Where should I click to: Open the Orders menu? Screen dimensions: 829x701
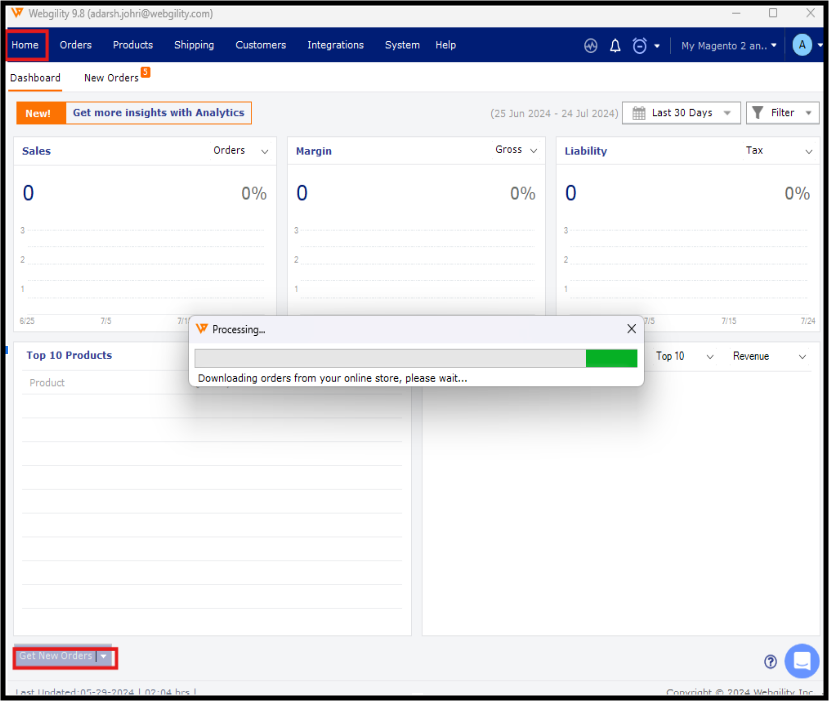[x=76, y=45]
